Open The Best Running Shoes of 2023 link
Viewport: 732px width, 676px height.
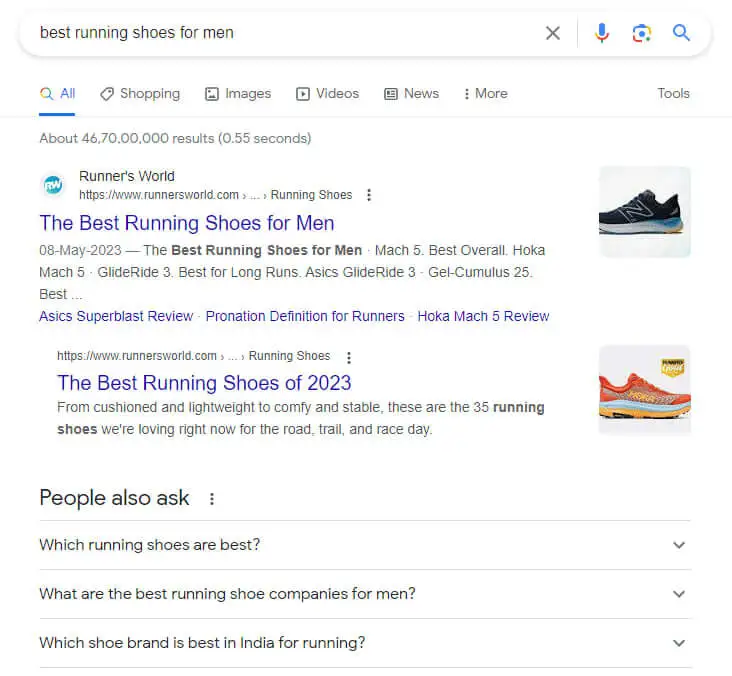pyautogui.click(x=204, y=383)
